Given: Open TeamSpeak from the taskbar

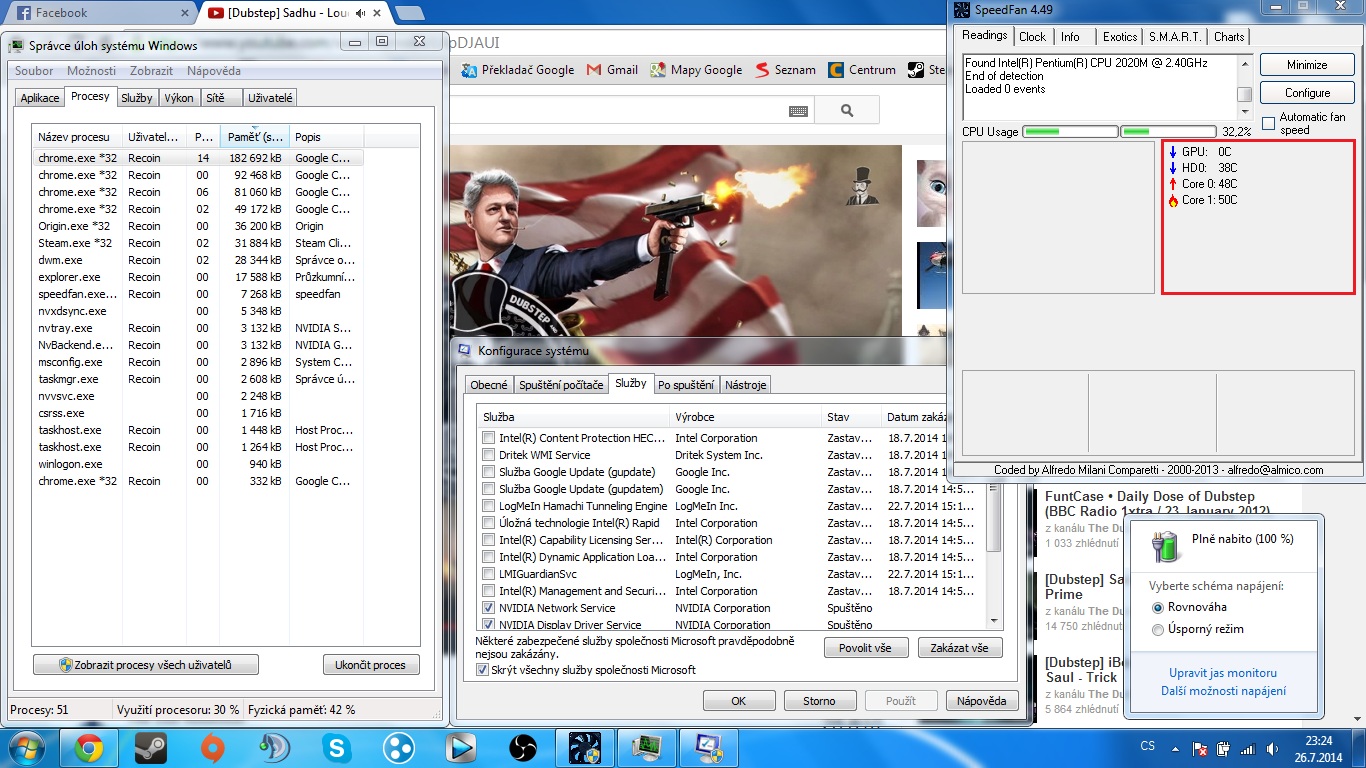Looking at the screenshot, I should click(x=274, y=747).
